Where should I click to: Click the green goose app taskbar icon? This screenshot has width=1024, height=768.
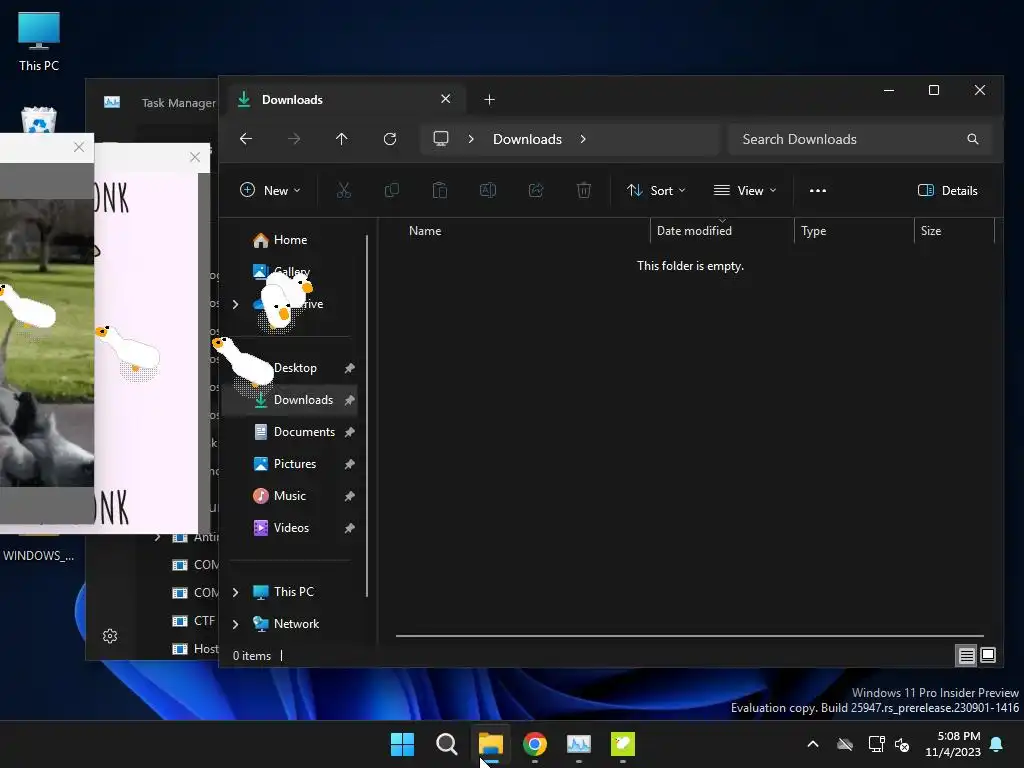click(623, 744)
